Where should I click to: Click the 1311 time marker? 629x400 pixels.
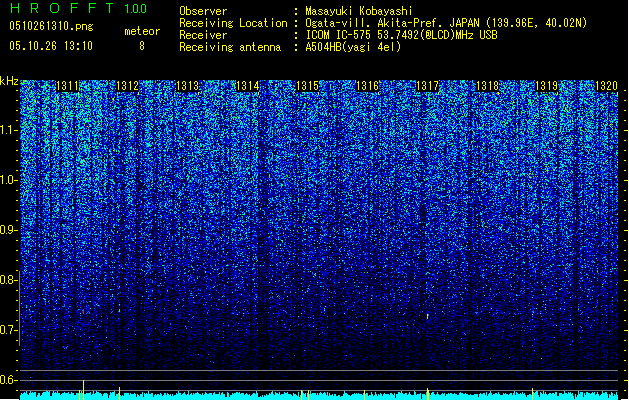pyautogui.click(x=67, y=86)
